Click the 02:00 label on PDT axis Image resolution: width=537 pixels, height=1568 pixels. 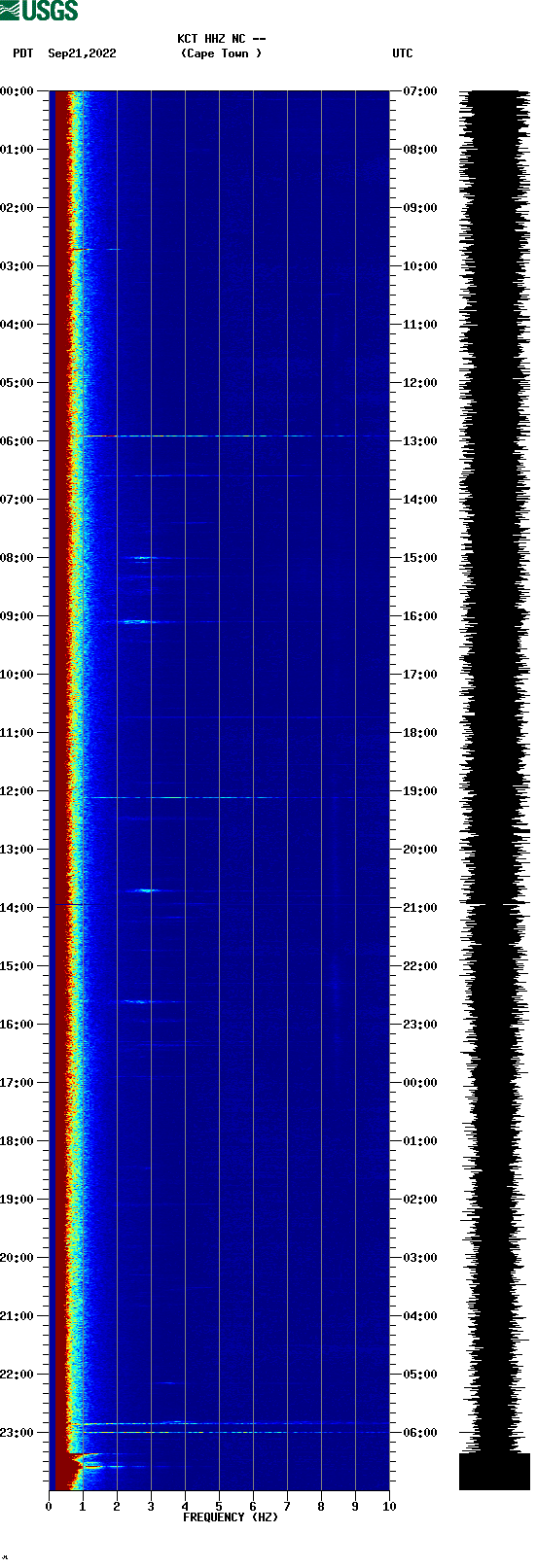[x=18, y=208]
